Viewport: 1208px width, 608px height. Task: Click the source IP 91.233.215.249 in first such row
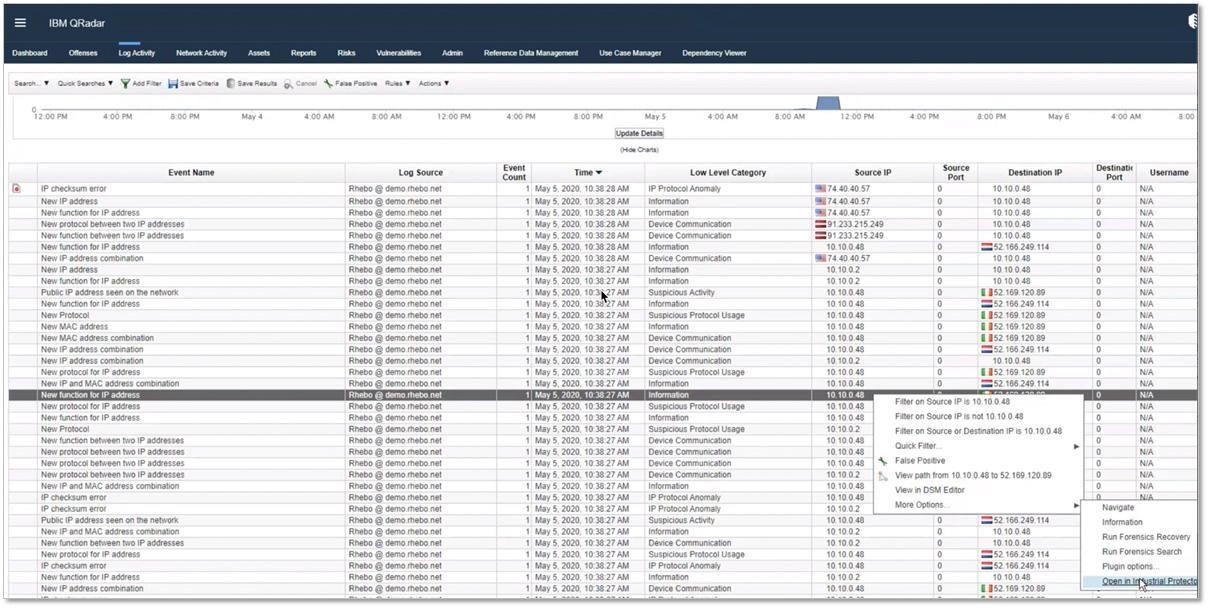pos(855,224)
